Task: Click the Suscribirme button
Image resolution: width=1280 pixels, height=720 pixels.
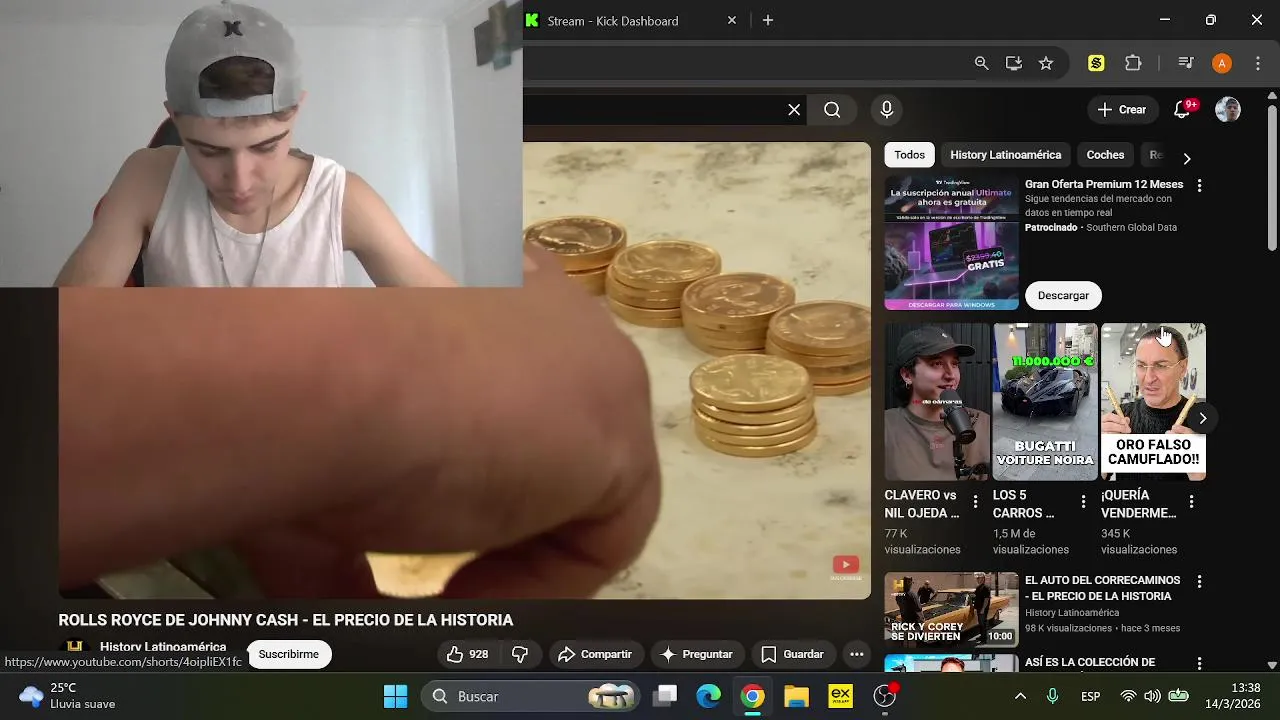Action: point(289,654)
